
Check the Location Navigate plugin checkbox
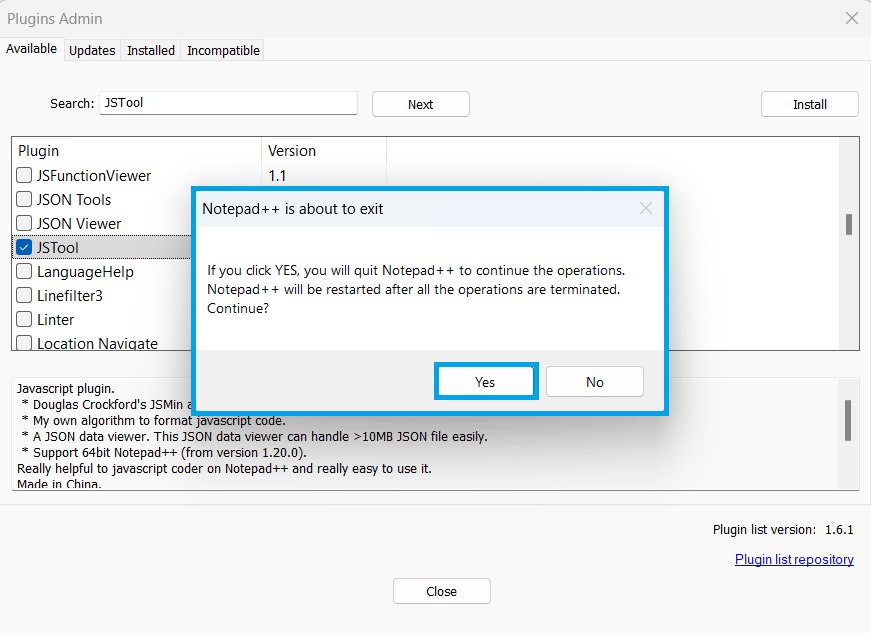tap(23, 343)
